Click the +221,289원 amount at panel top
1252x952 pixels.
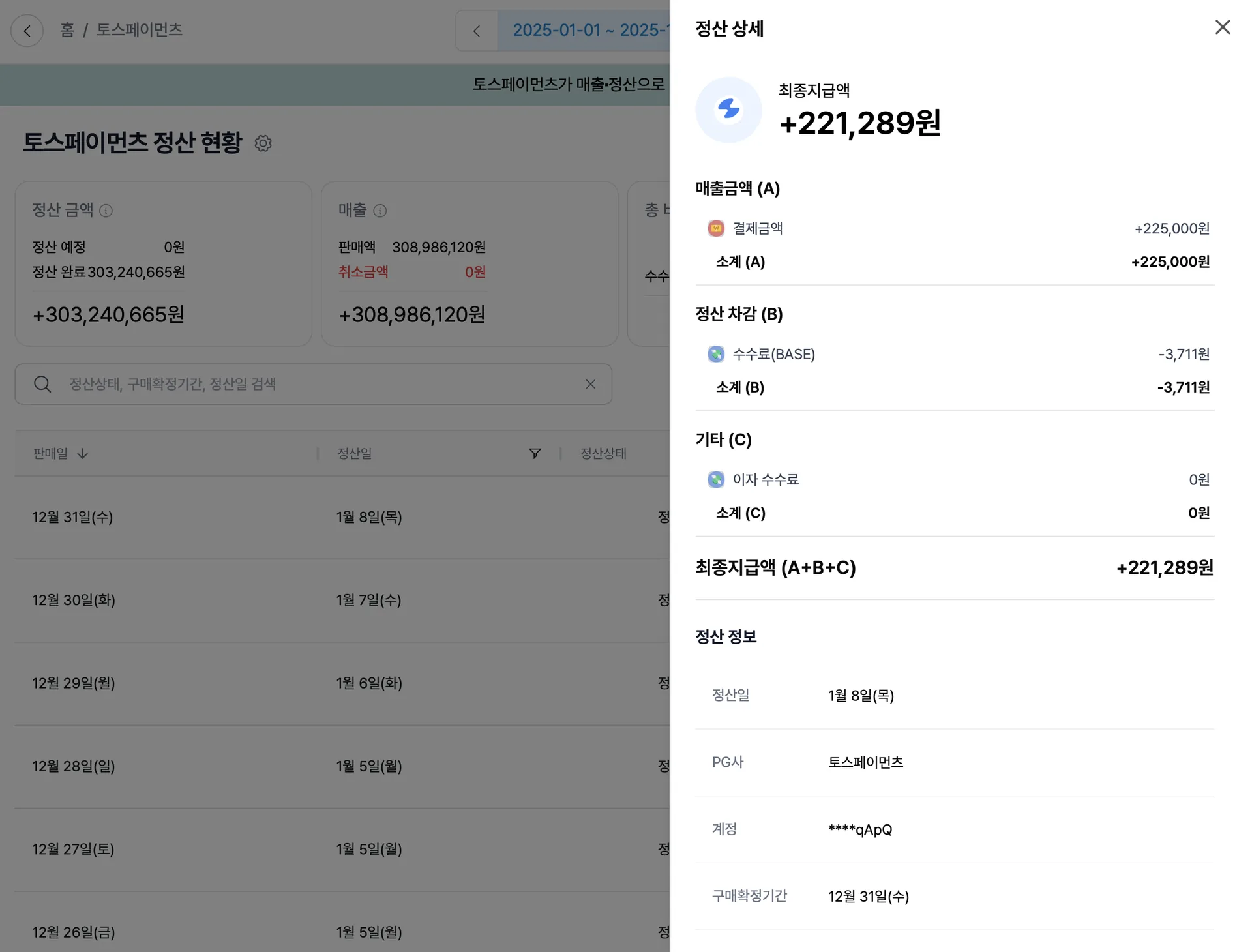click(x=860, y=123)
